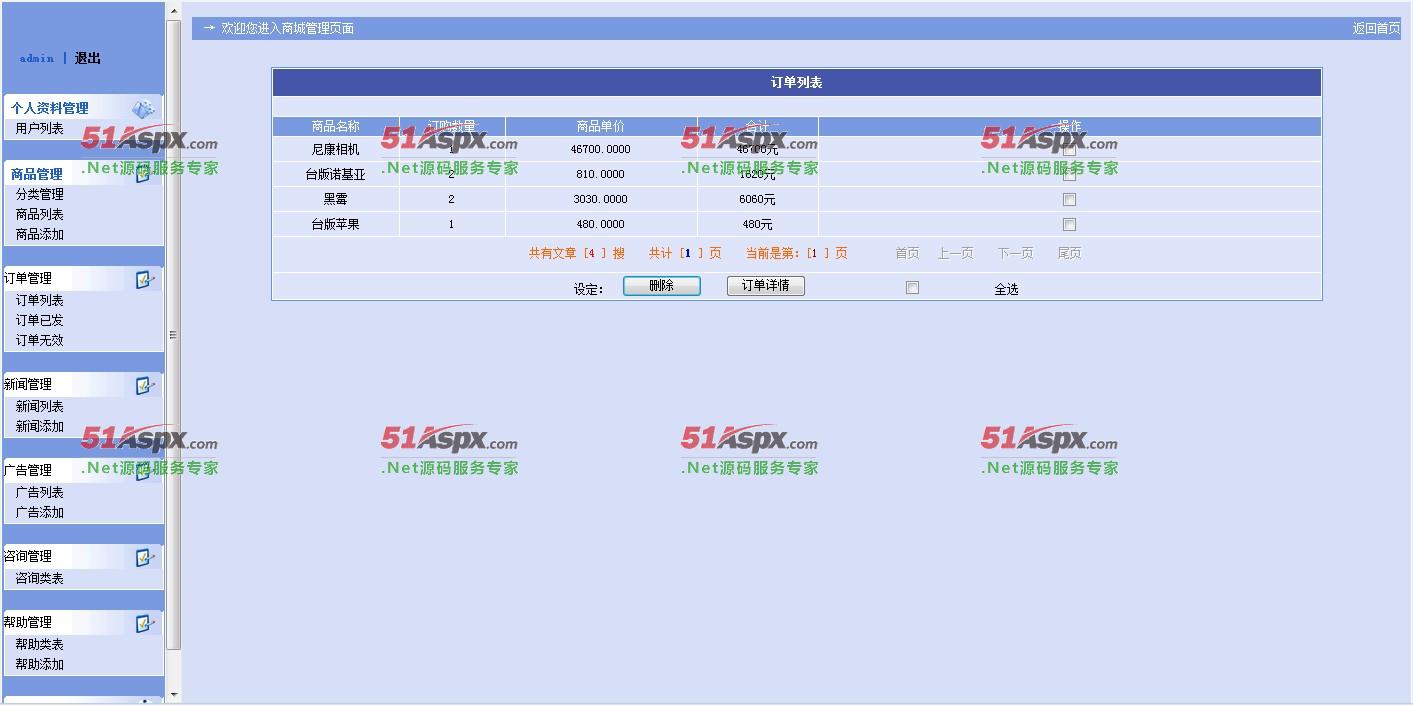Viewport: 1413px width, 705px height.
Task: Click the 尼康相机 product name cell
Action: click(336, 149)
